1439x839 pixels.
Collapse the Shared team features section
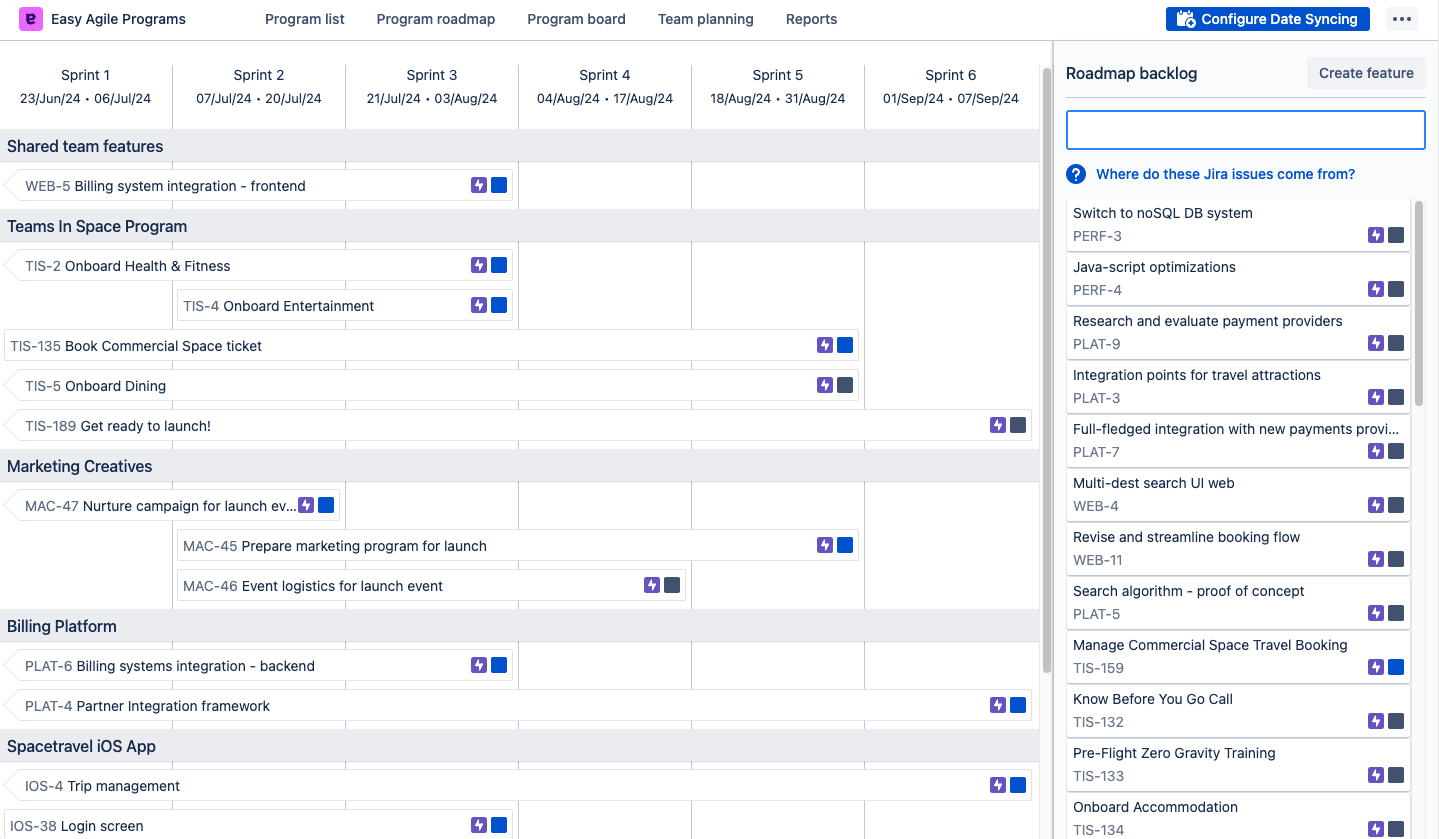[85, 146]
